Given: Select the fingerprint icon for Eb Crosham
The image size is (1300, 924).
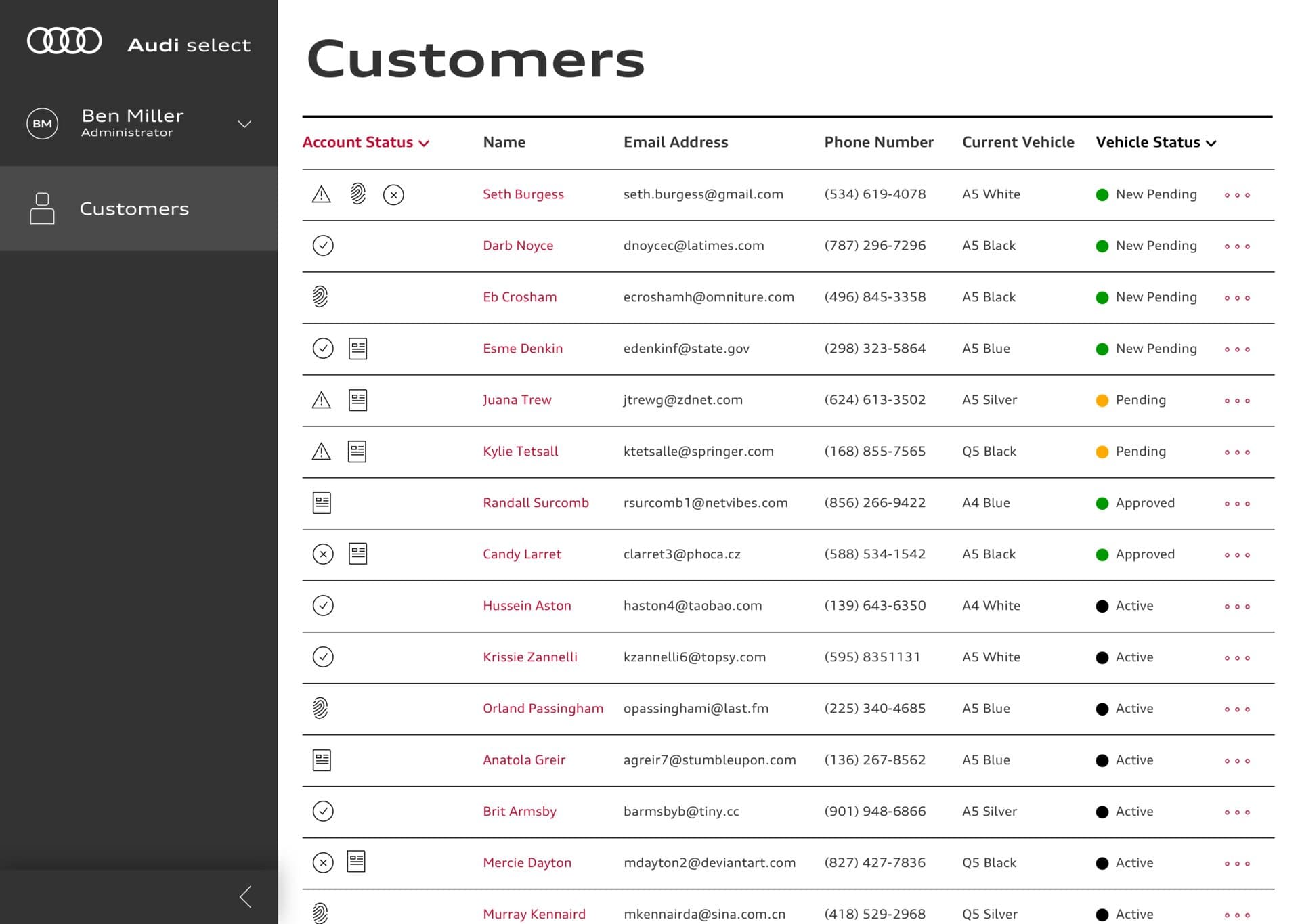Looking at the screenshot, I should (x=321, y=296).
